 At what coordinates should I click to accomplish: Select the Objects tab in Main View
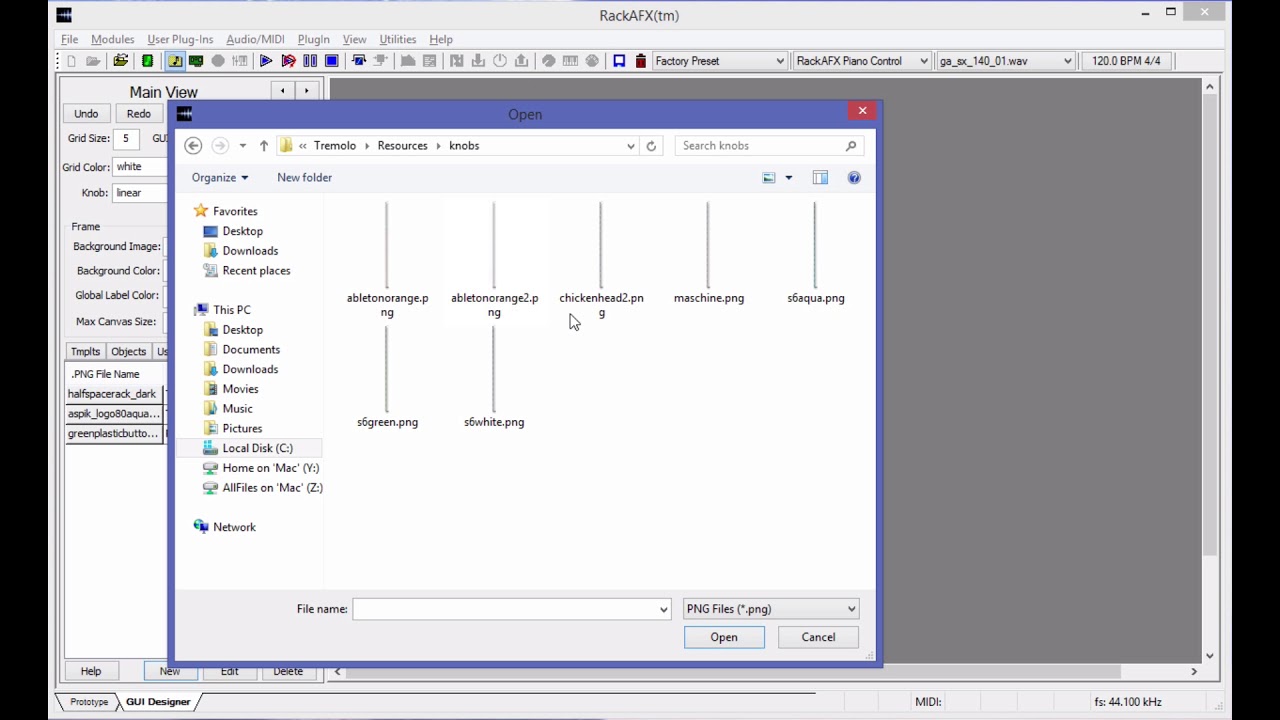click(x=128, y=352)
